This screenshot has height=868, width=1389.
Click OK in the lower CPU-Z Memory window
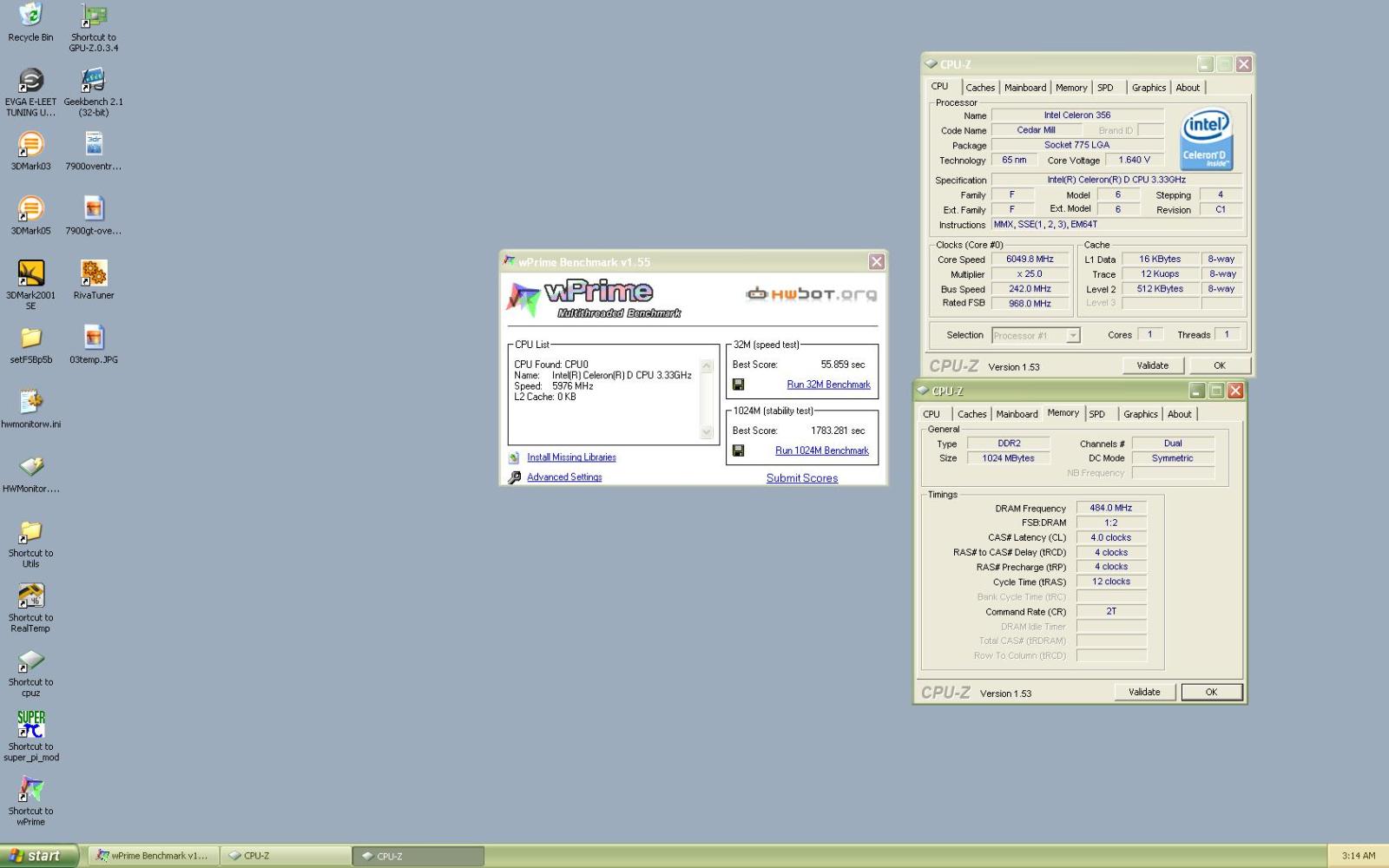coord(1211,692)
